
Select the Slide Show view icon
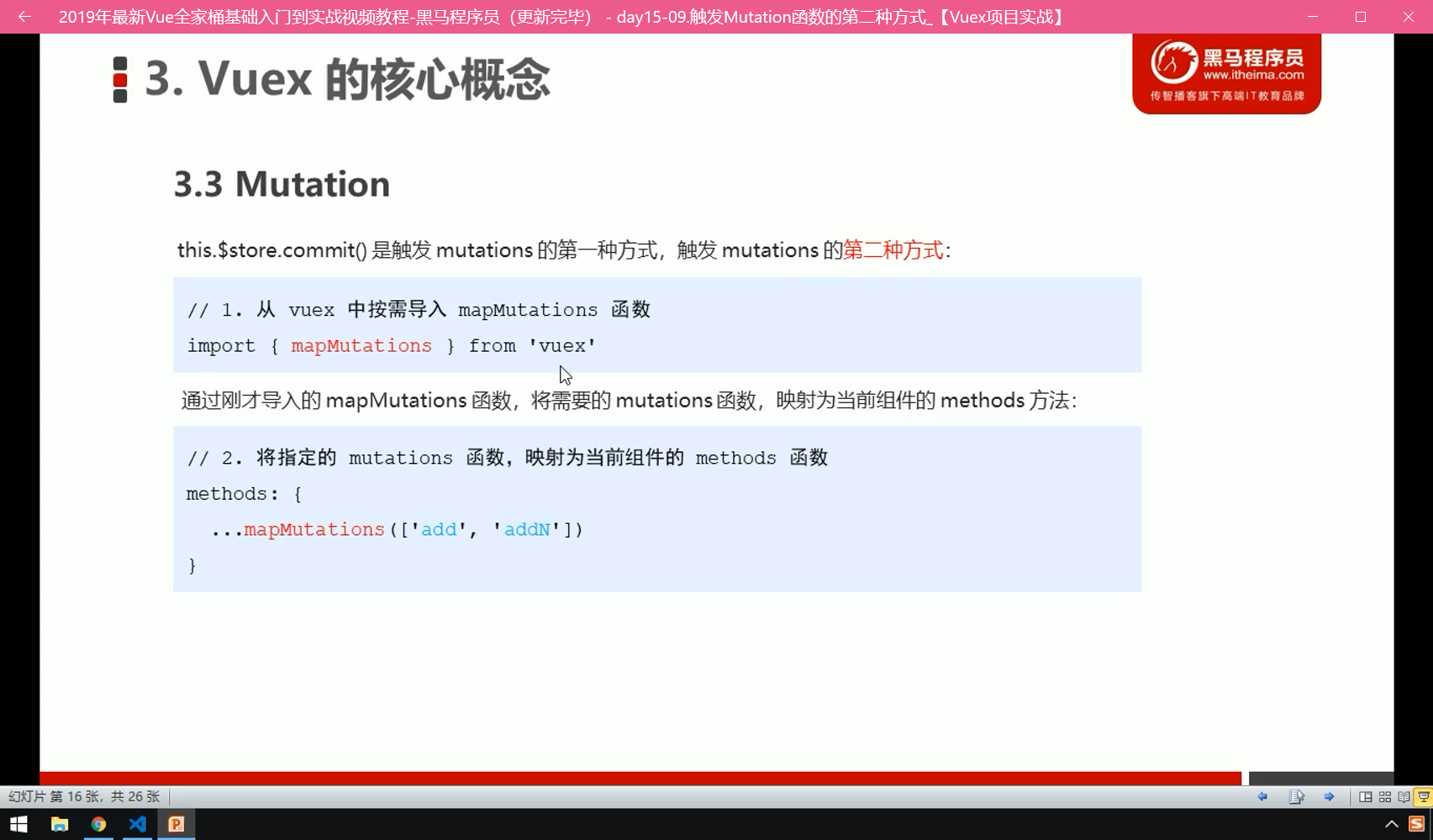coord(1424,796)
